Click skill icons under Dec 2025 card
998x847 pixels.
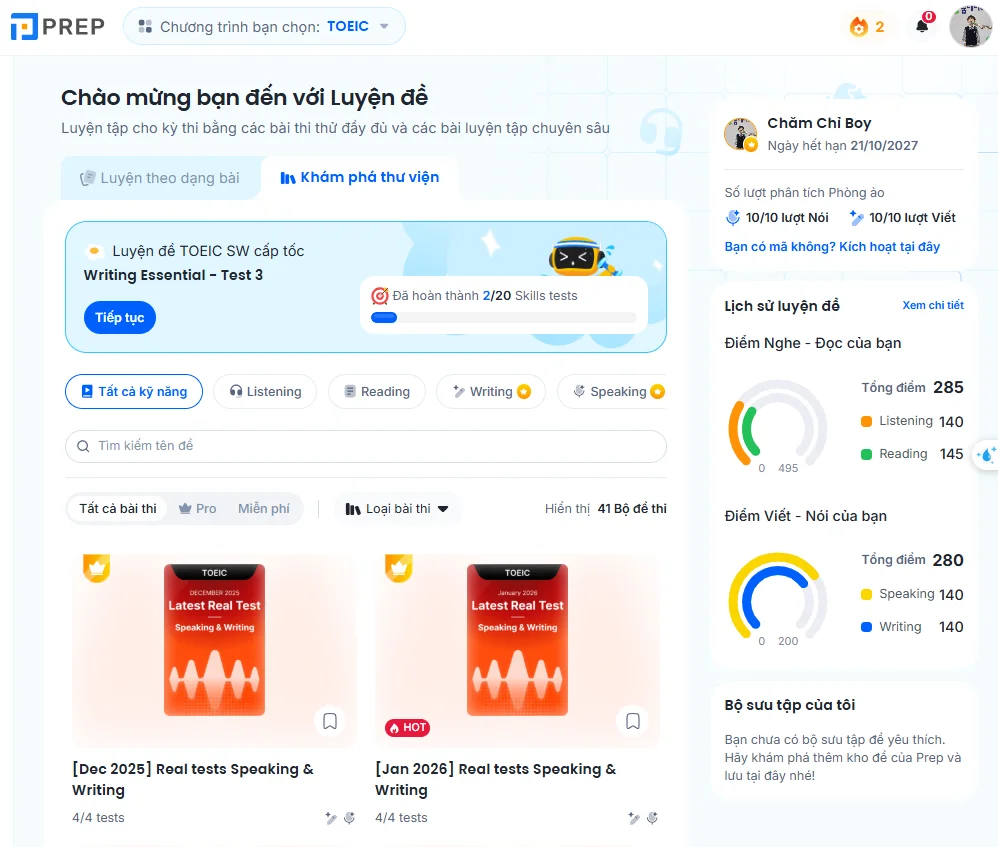click(340, 818)
